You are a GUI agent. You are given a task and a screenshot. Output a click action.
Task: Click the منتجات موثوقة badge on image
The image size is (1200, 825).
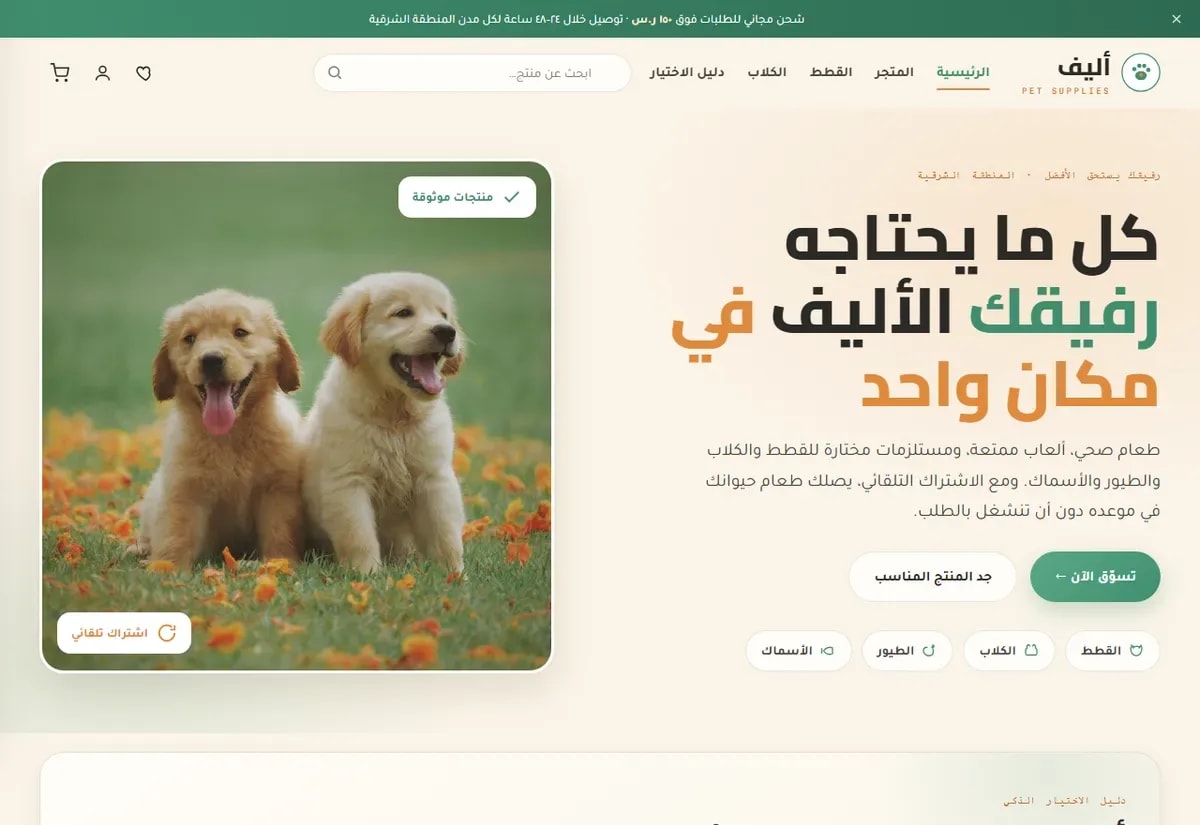tap(467, 197)
